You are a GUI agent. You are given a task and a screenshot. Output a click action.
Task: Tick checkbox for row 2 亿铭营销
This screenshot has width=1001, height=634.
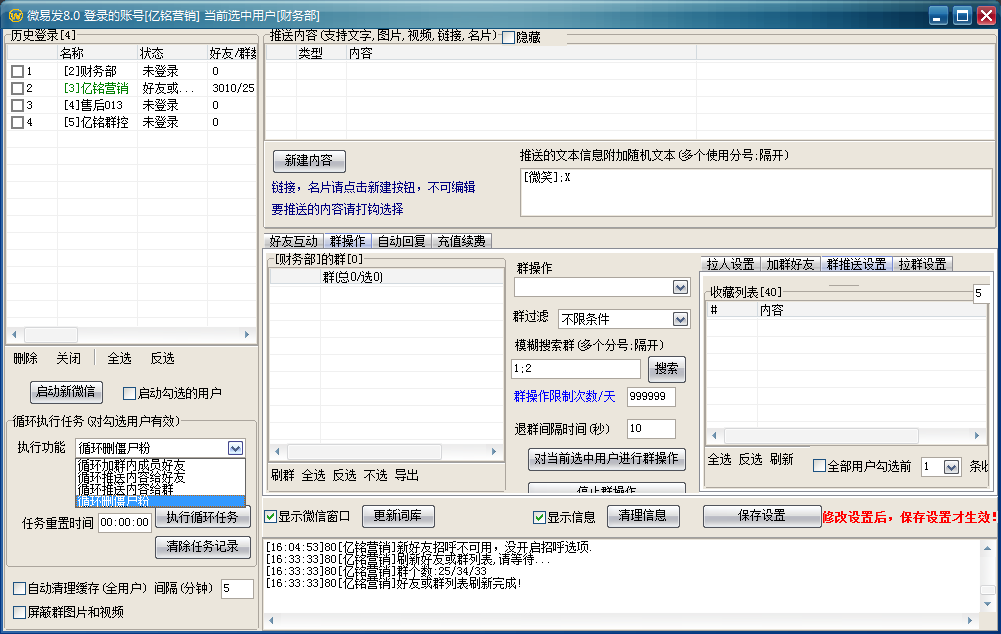(18, 88)
